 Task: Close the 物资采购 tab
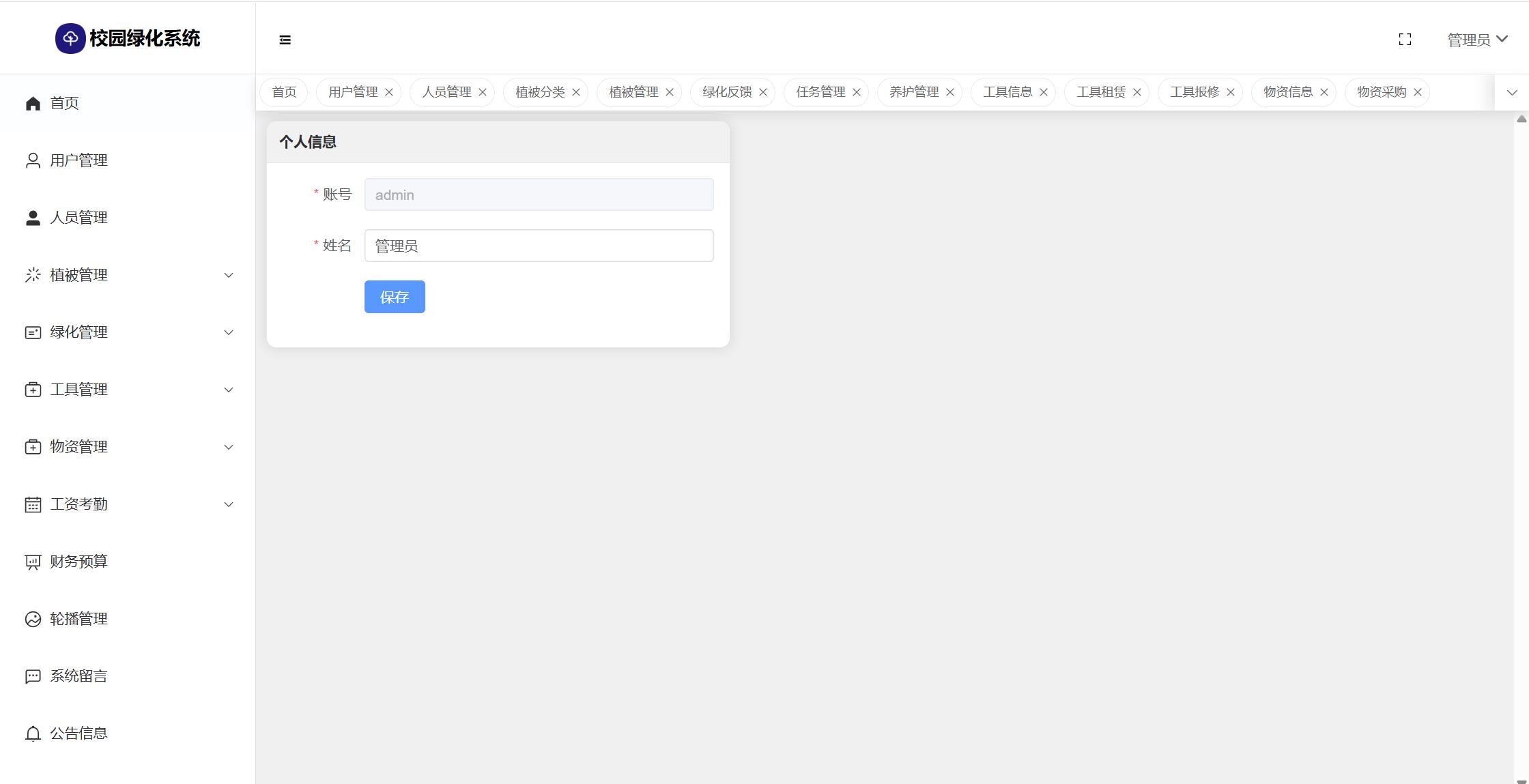coord(1418,92)
